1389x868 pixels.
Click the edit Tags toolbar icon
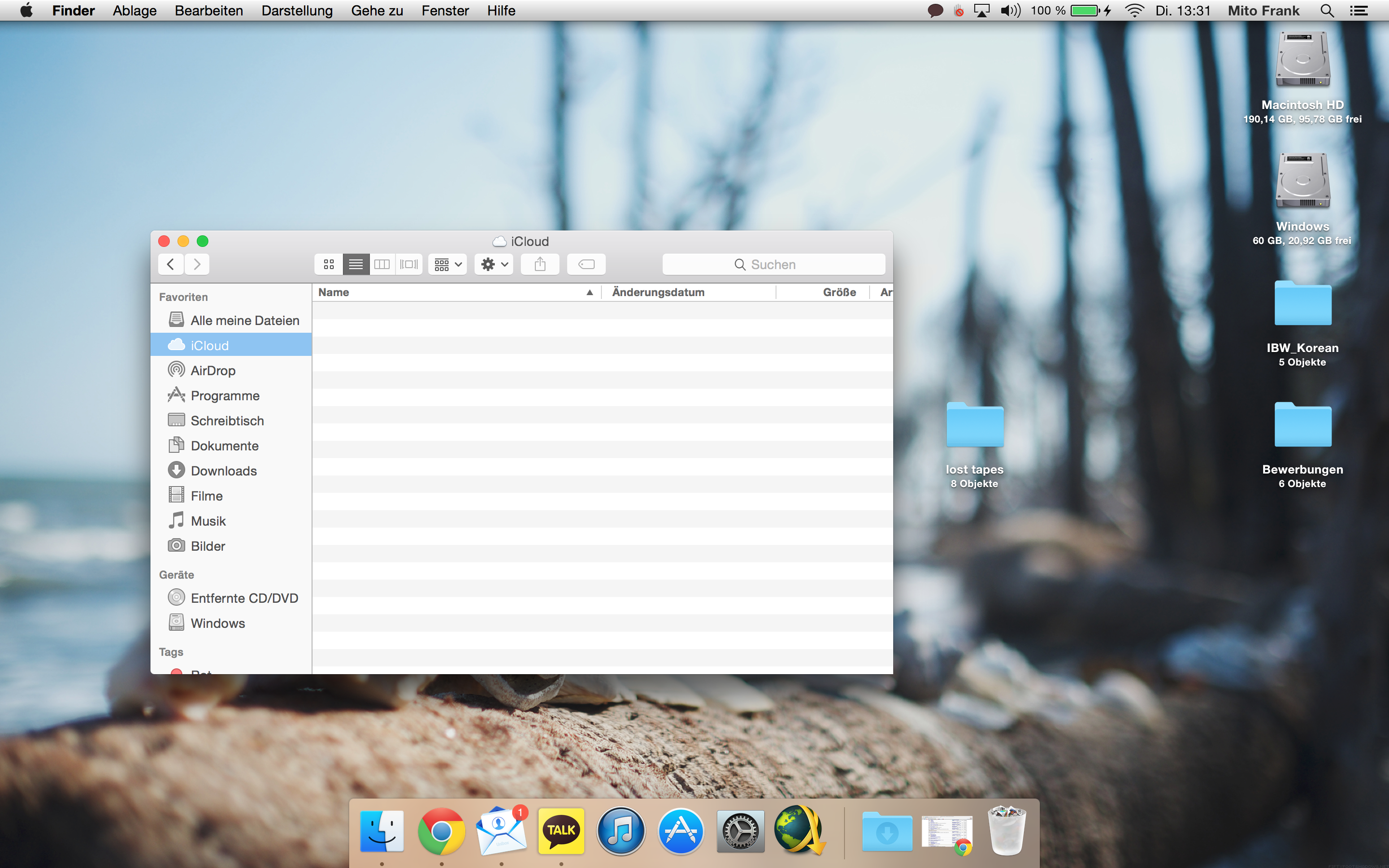pos(586,264)
